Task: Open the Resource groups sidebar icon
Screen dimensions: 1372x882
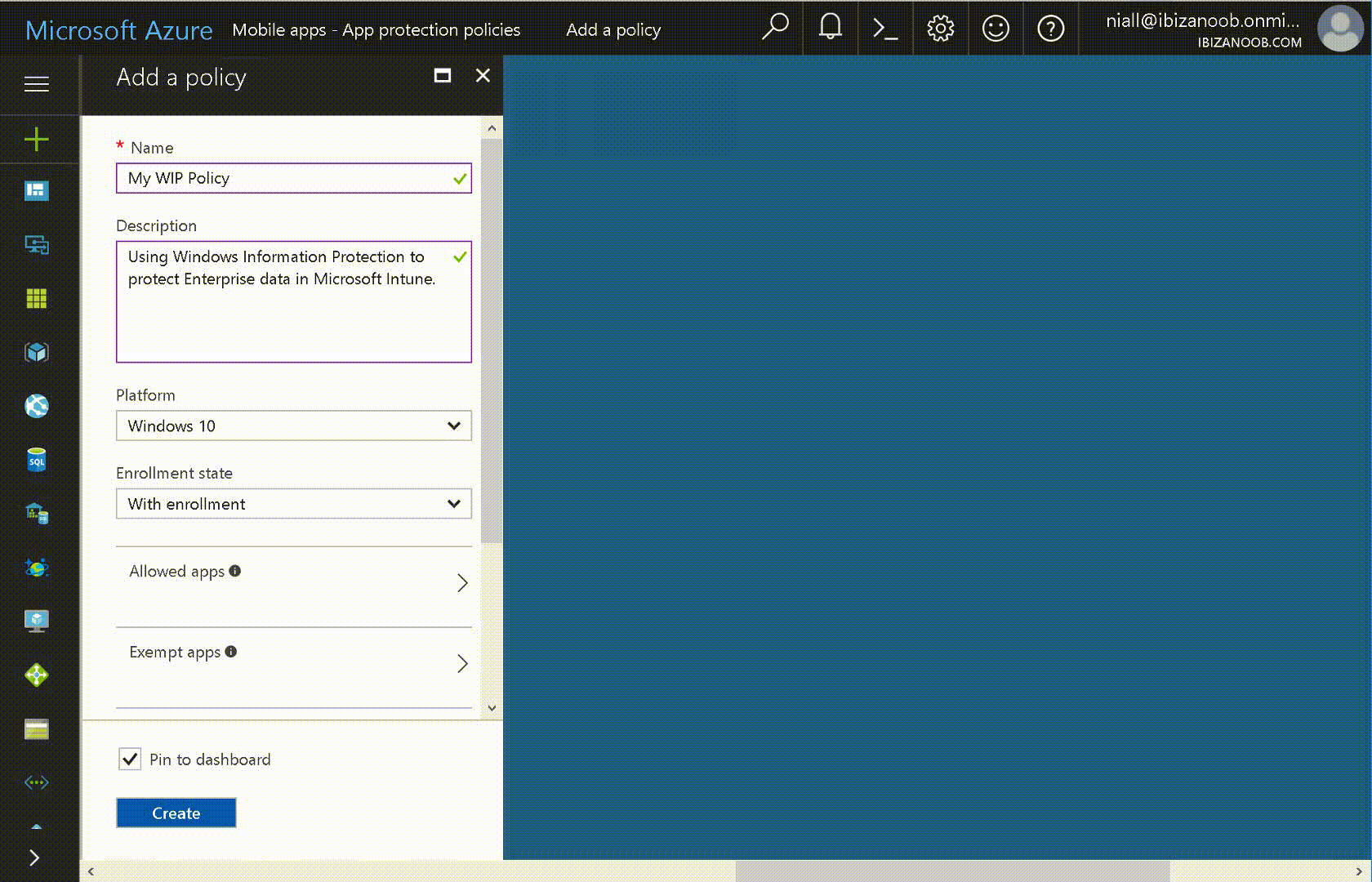Action: click(x=37, y=245)
